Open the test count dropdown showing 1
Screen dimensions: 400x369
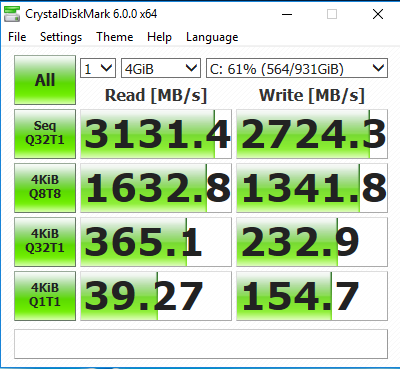point(98,68)
